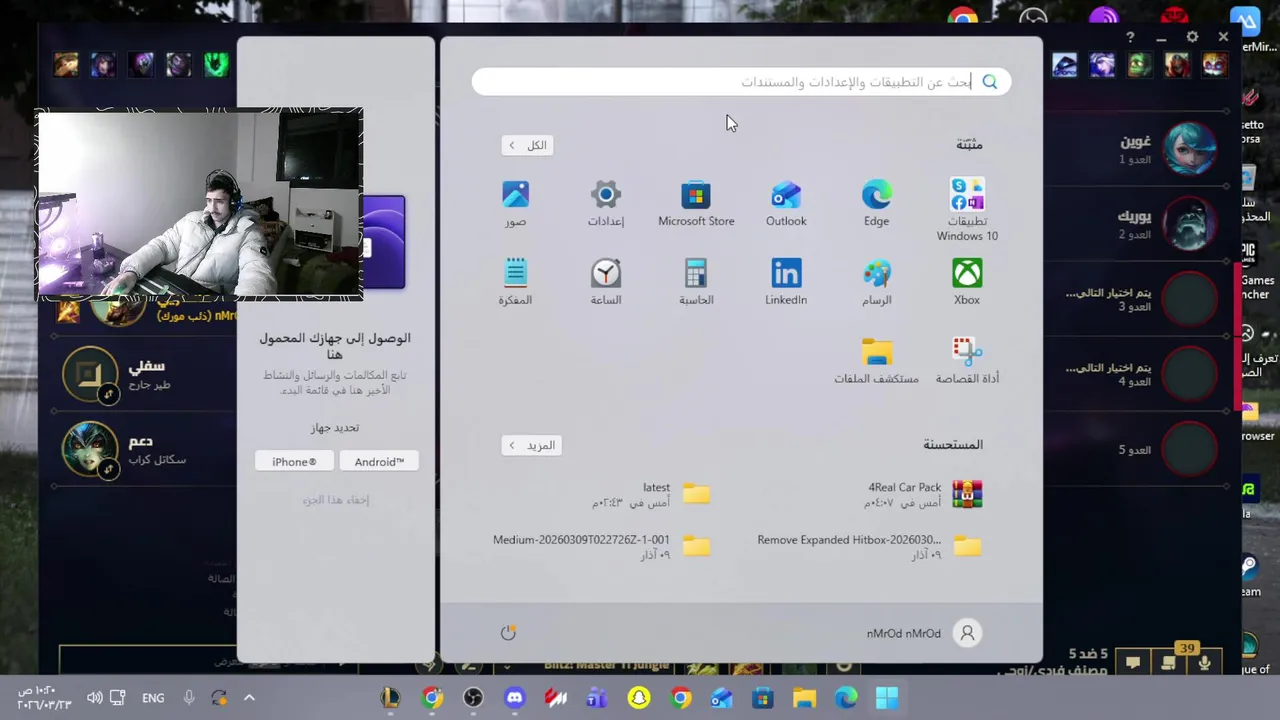Open Microsoft Store from the taskbar
This screenshot has height=720, width=1280.
point(763,698)
